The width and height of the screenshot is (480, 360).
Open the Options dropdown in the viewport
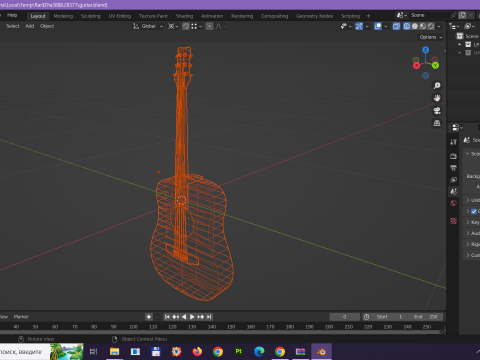[x=430, y=37]
